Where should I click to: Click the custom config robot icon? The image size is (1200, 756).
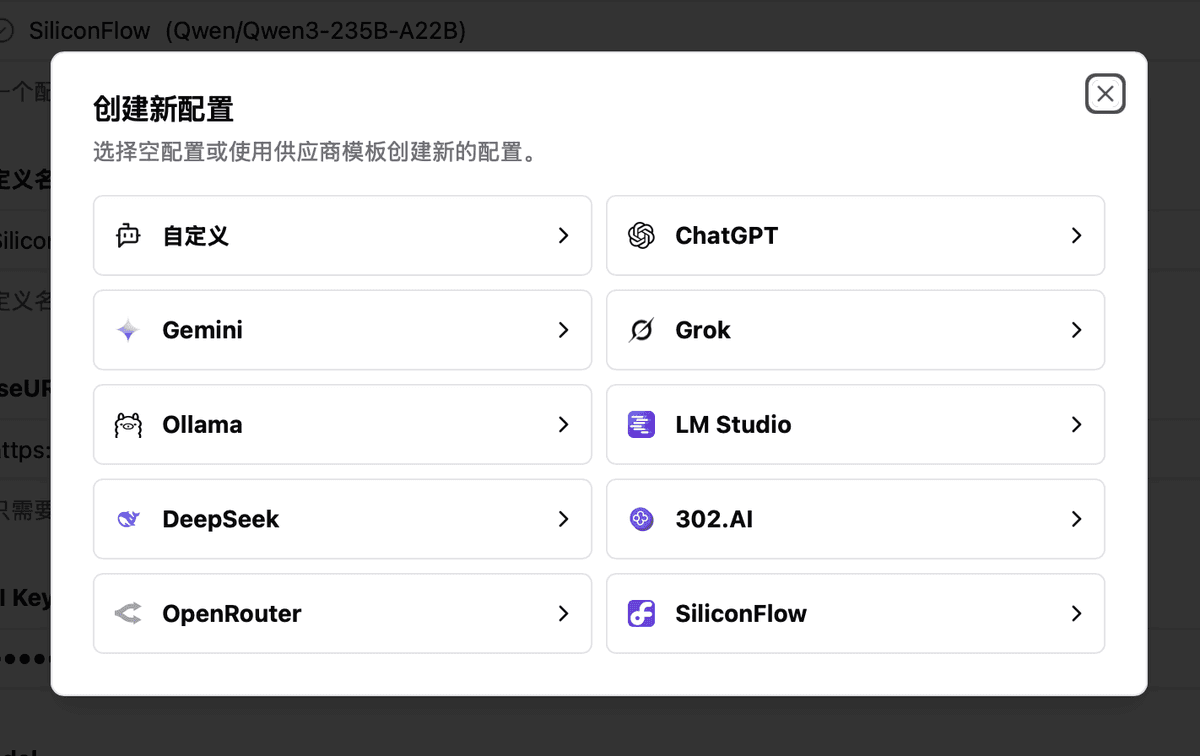pyautogui.click(x=128, y=236)
